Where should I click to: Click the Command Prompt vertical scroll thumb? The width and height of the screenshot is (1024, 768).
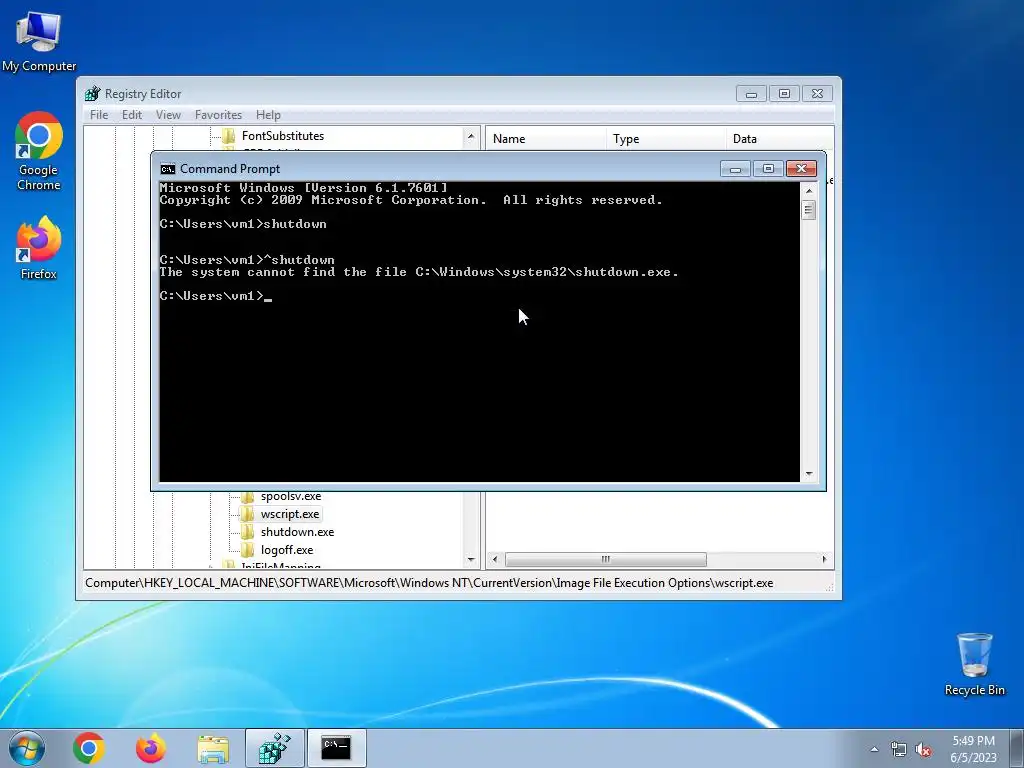pos(809,210)
